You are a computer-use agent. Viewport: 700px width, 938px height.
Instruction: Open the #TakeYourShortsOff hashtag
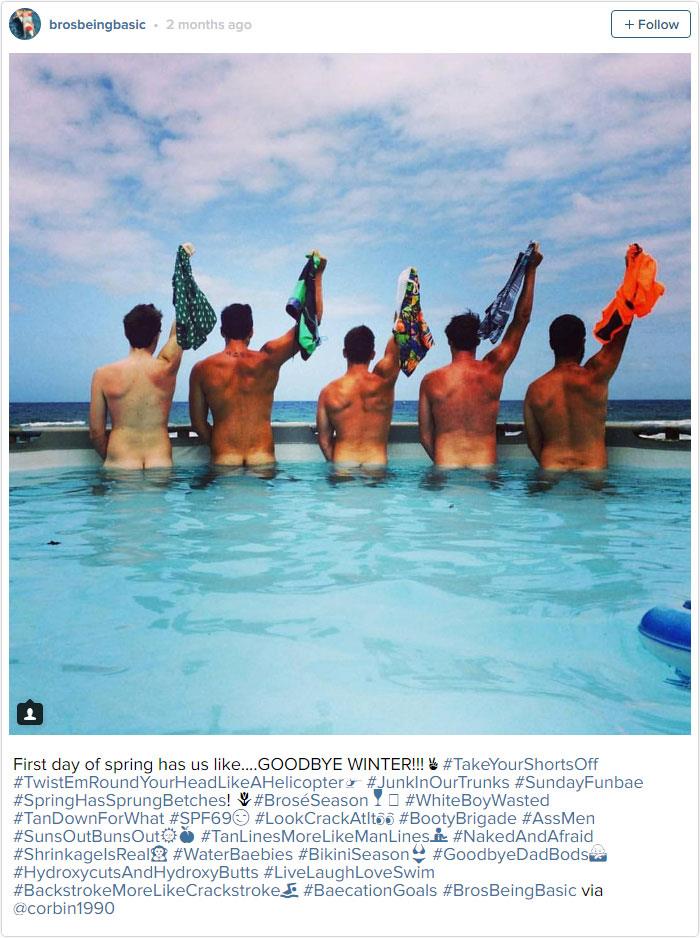(x=521, y=764)
